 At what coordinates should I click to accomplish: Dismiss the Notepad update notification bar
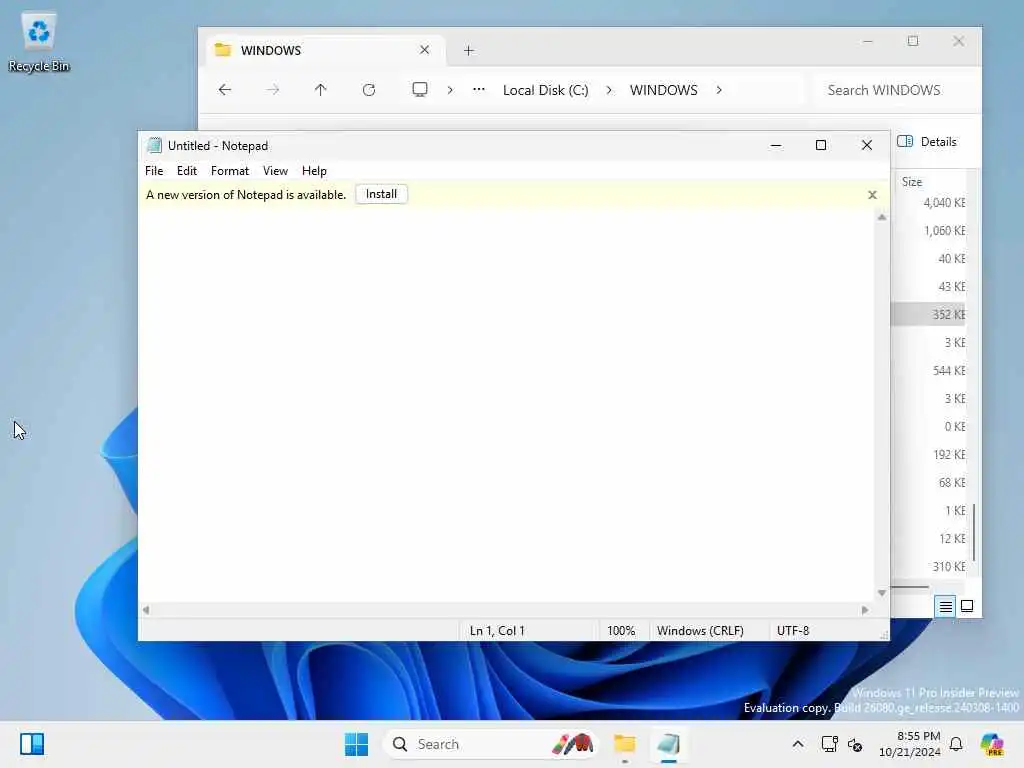pos(872,195)
